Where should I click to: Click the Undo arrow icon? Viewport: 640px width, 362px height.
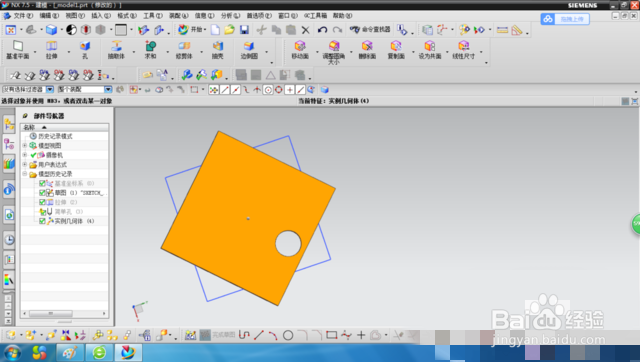click(x=322, y=30)
